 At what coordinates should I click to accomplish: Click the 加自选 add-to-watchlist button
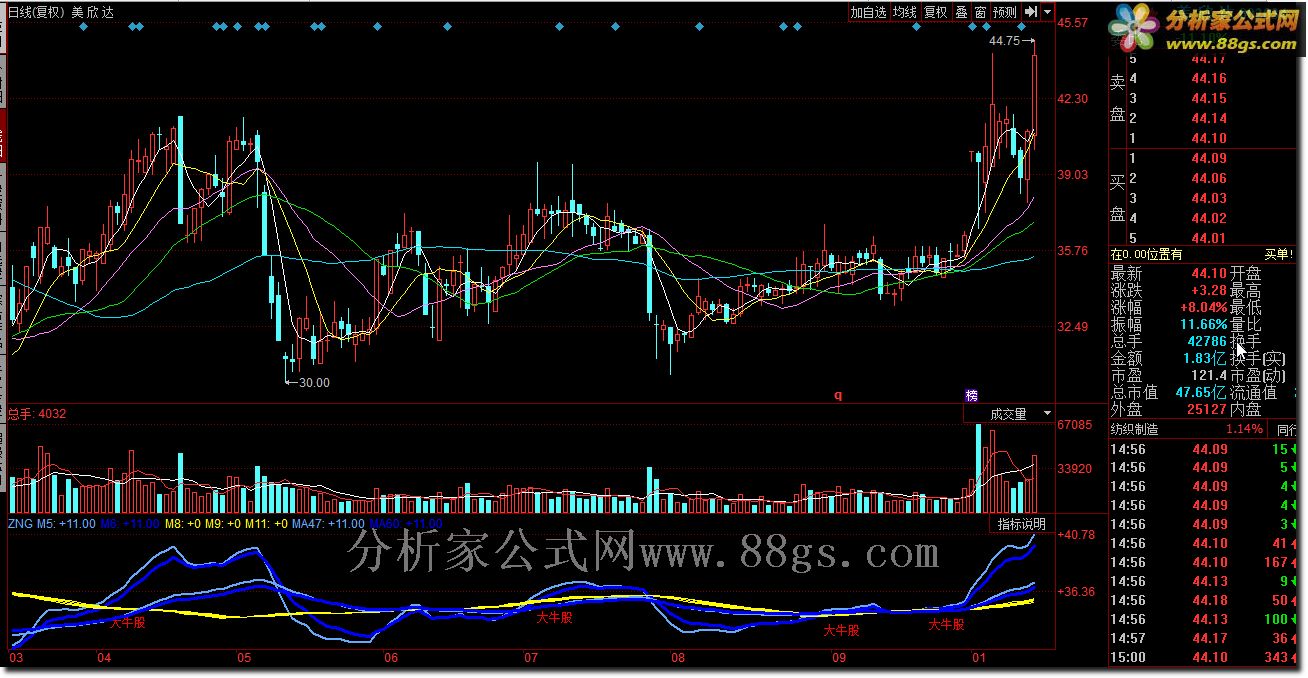pos(868,12)
